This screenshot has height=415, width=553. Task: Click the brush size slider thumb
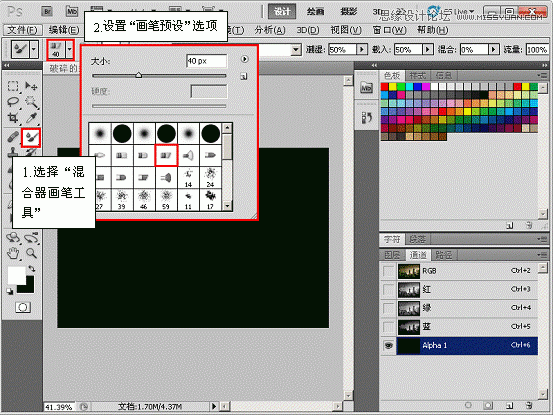coord(139,75)
